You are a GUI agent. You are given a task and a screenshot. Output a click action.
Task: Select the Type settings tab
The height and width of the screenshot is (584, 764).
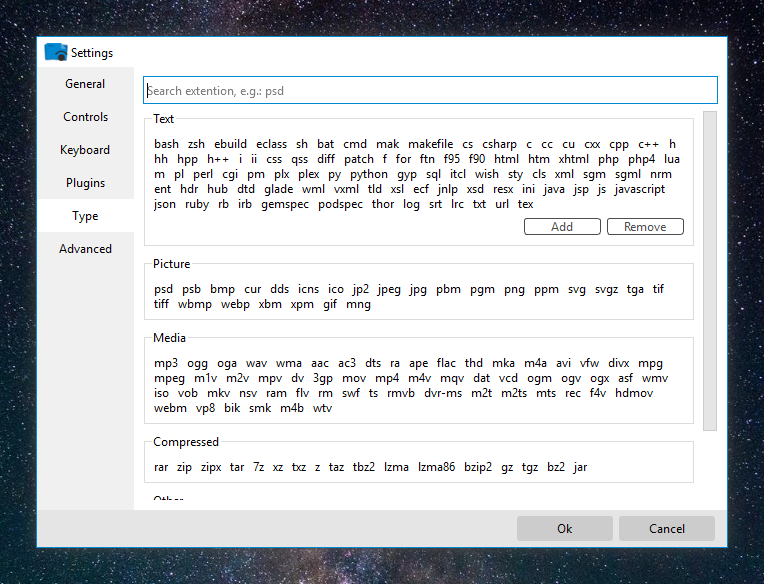pos(85,216)
